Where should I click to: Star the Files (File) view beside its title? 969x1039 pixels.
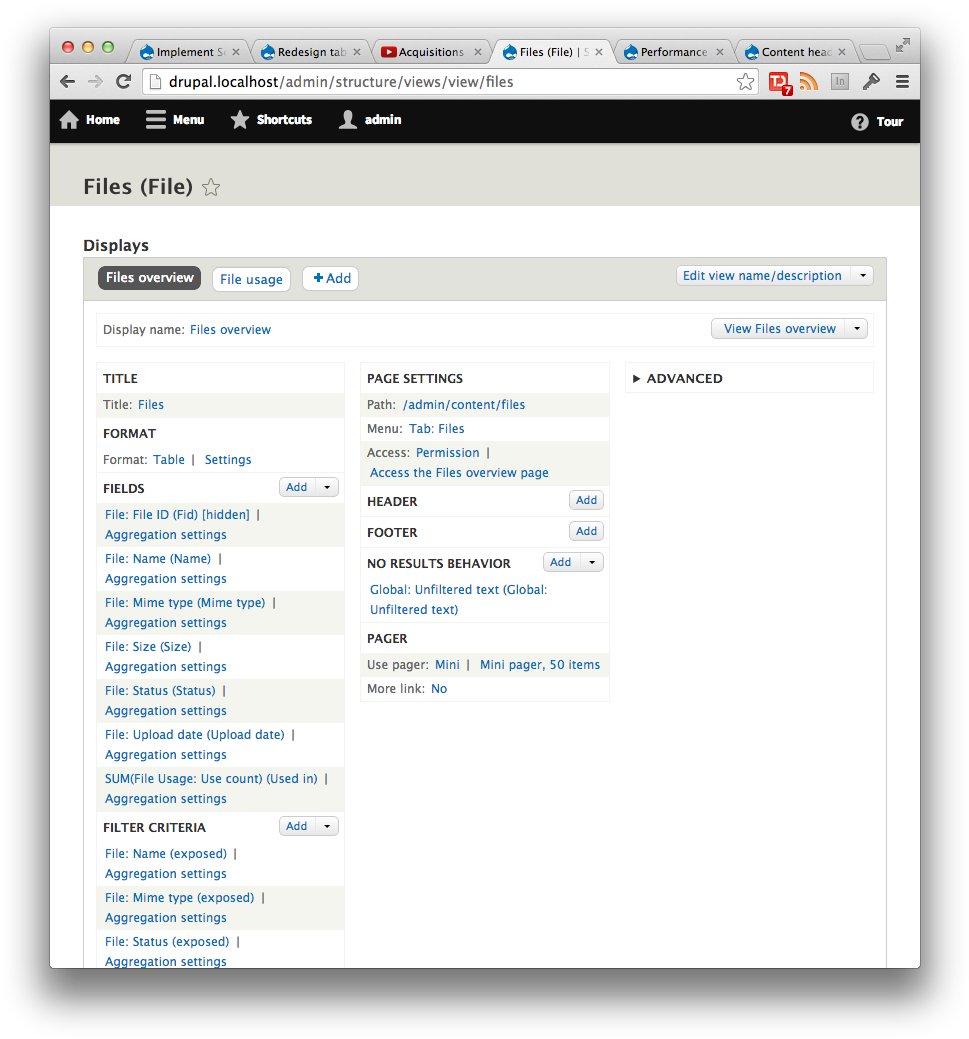211,186
